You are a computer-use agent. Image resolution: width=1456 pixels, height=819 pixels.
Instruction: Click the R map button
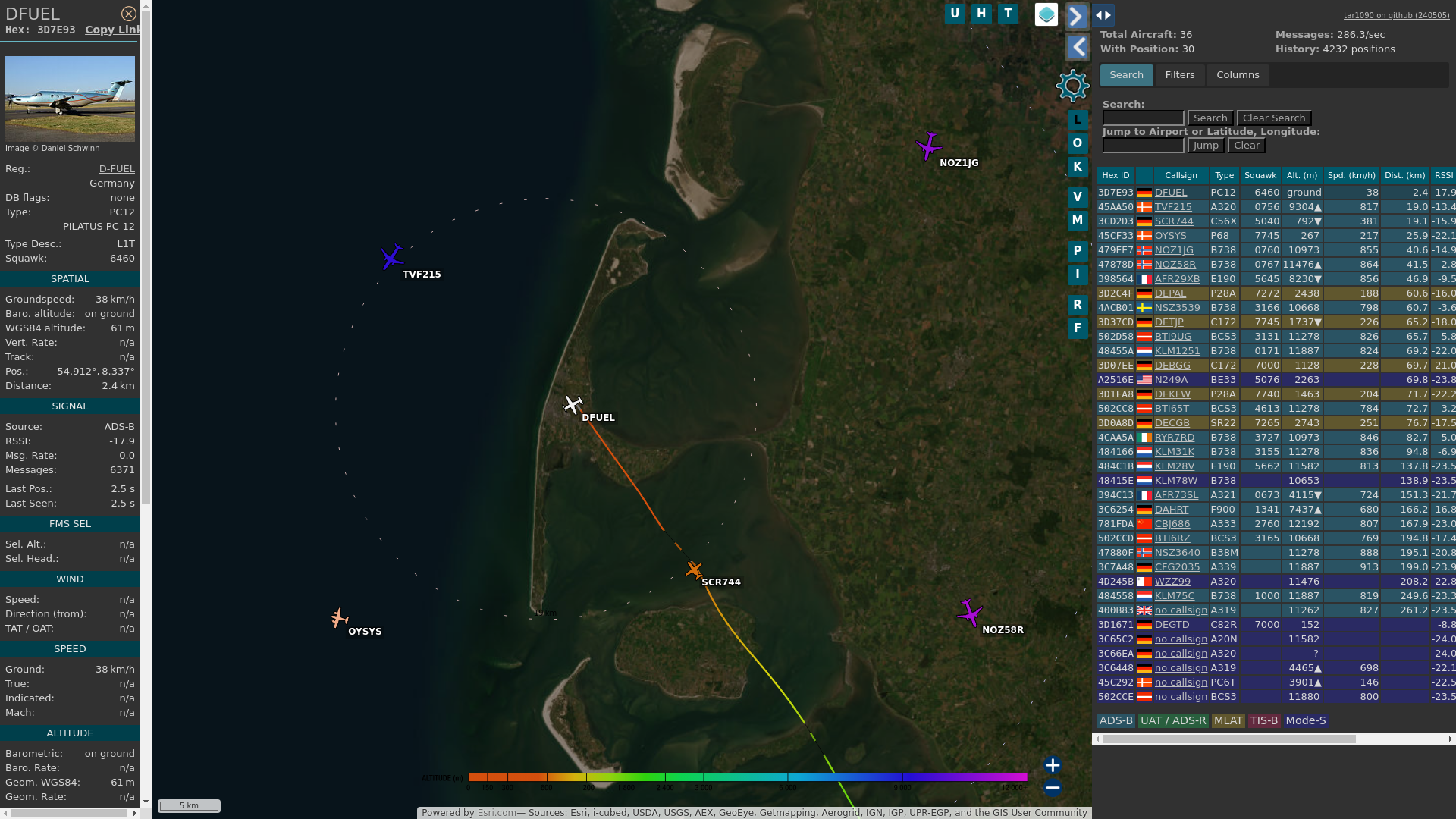pos(1078,305)
